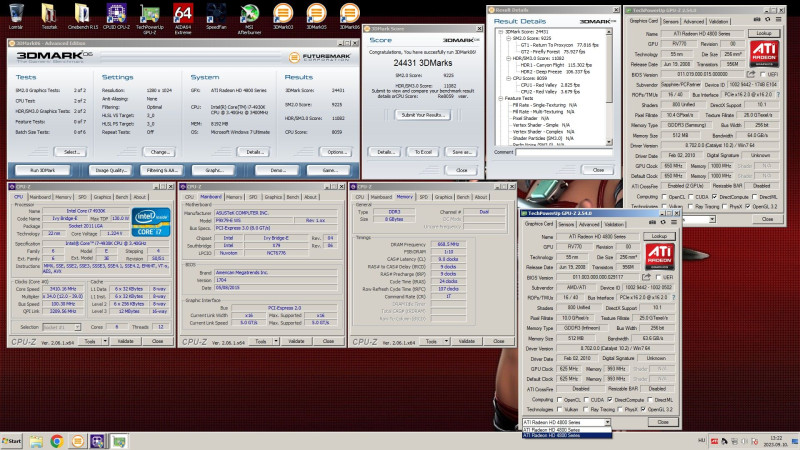800x450 pixels.
Task: Toggle OpenGL 3.2 checkbox in front GPU-Z window
Action: click(x=643, y=409)
